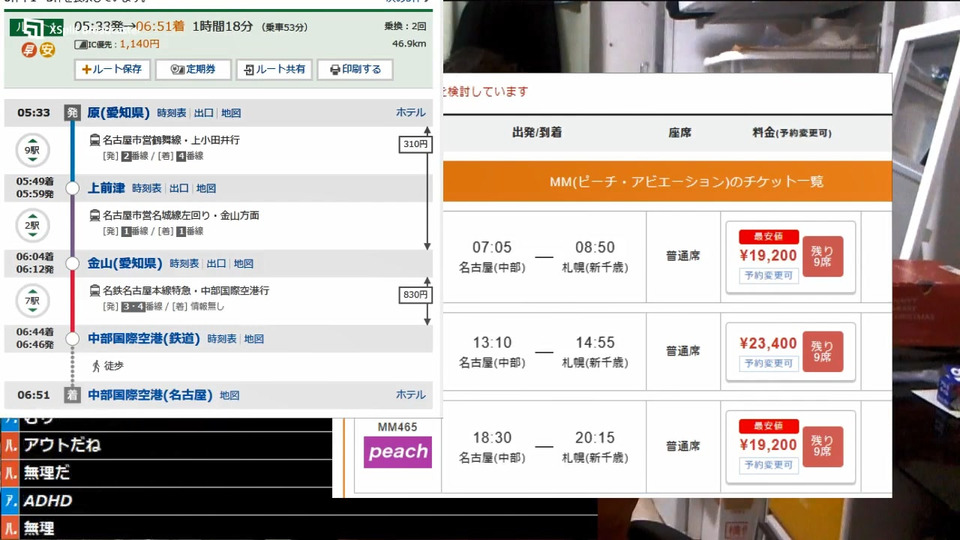Open 原(愛知県) station link
The image size is (960, 540).
point(118,113)
